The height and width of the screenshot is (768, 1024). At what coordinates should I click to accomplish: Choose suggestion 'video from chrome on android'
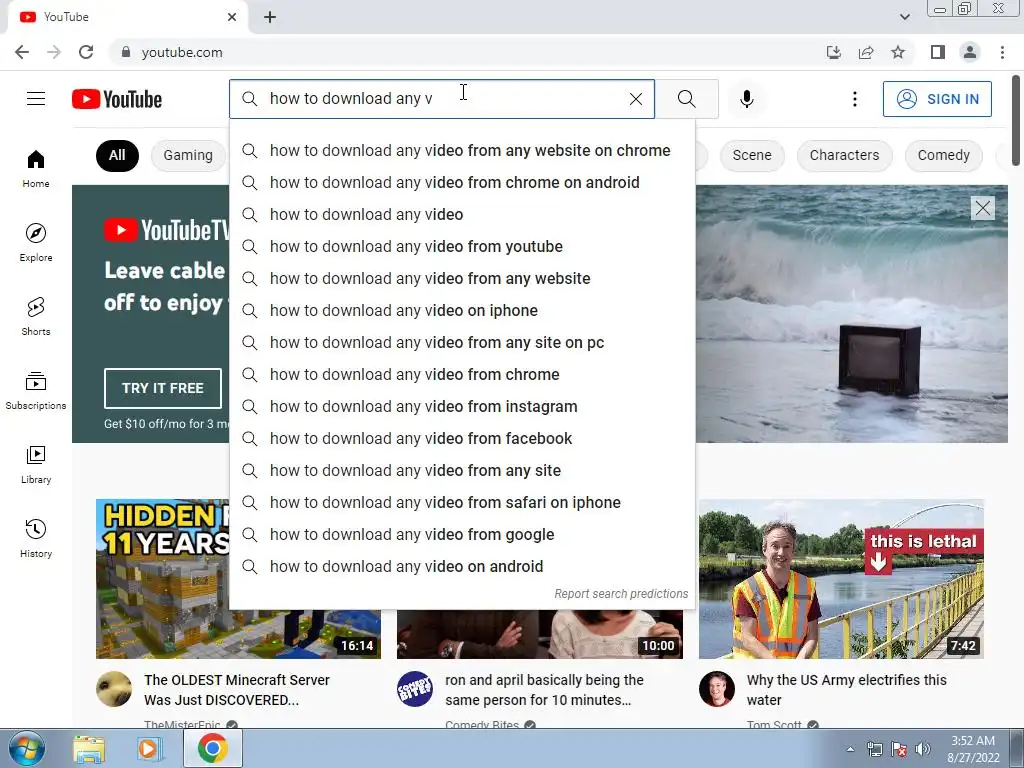point(462,182)
